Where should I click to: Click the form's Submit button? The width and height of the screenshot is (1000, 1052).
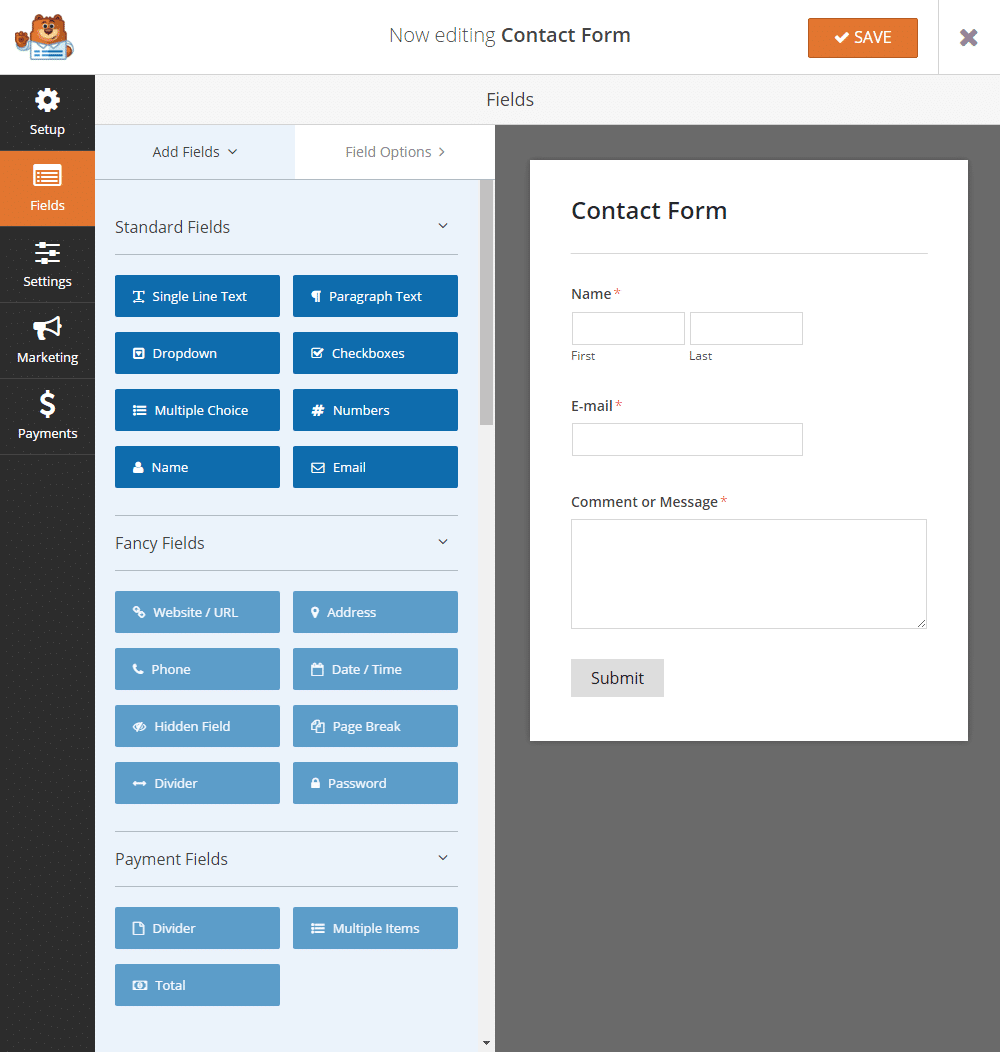click(617, 678)
